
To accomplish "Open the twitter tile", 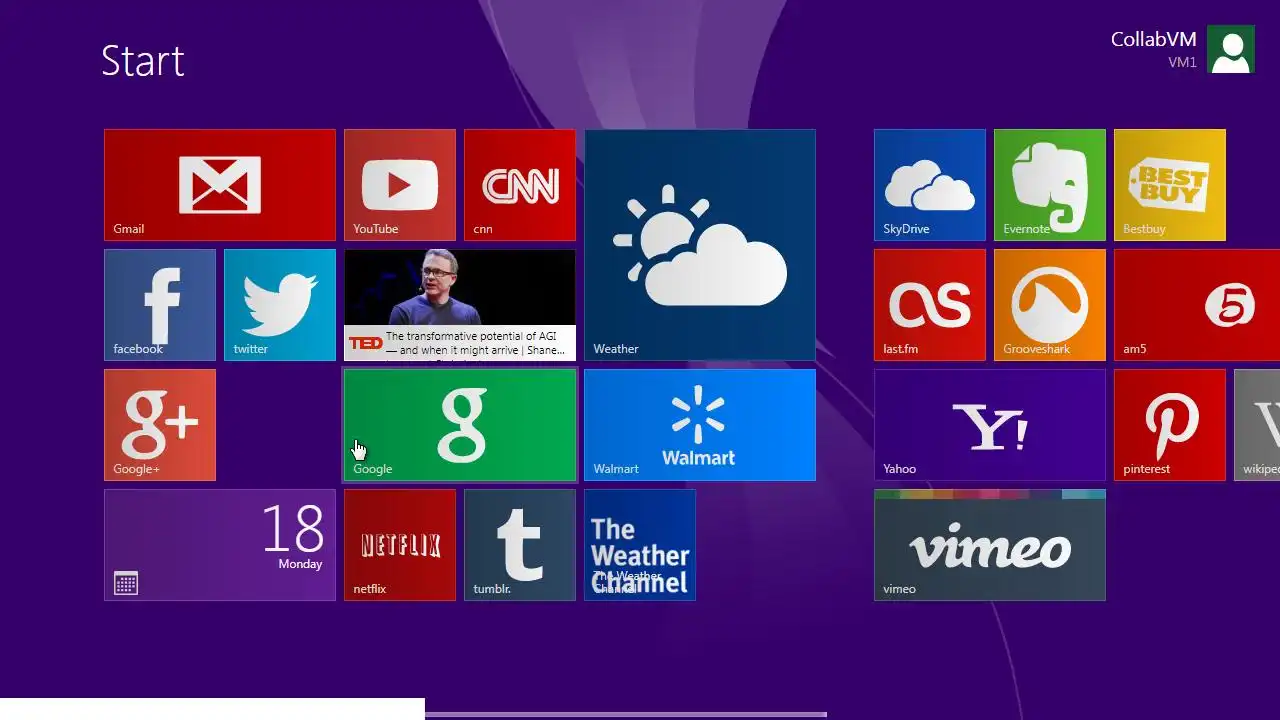I will 280,305.
